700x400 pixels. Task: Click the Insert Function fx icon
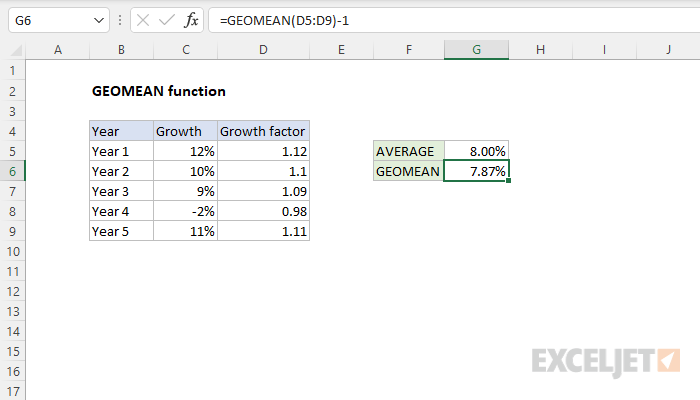click(x=191, y=20)
